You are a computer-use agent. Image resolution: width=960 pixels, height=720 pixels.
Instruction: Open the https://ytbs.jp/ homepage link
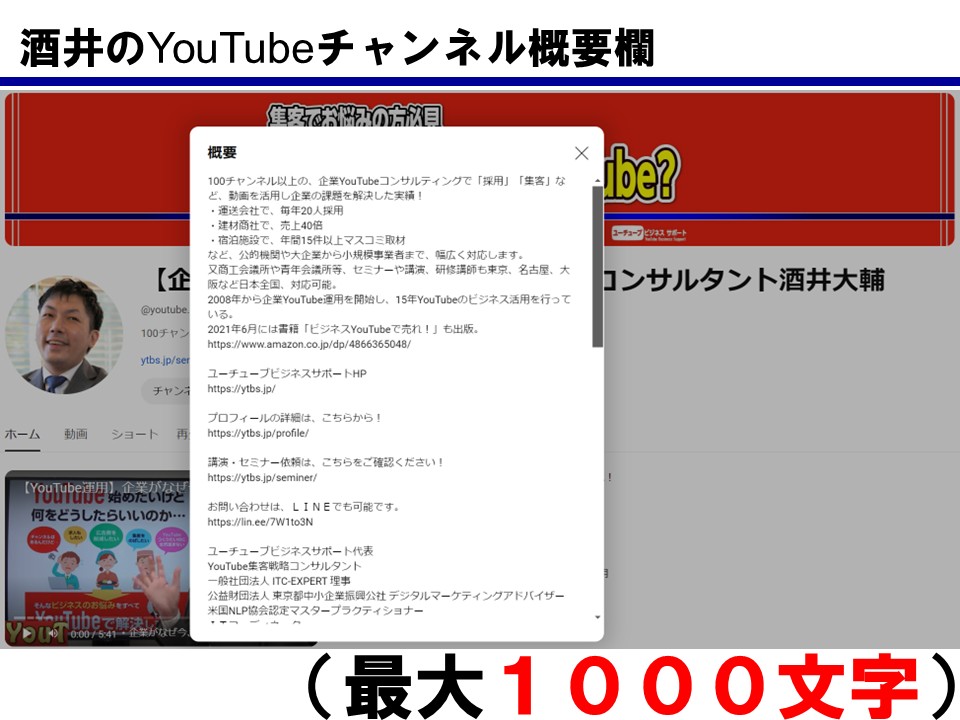click(241, 389)
